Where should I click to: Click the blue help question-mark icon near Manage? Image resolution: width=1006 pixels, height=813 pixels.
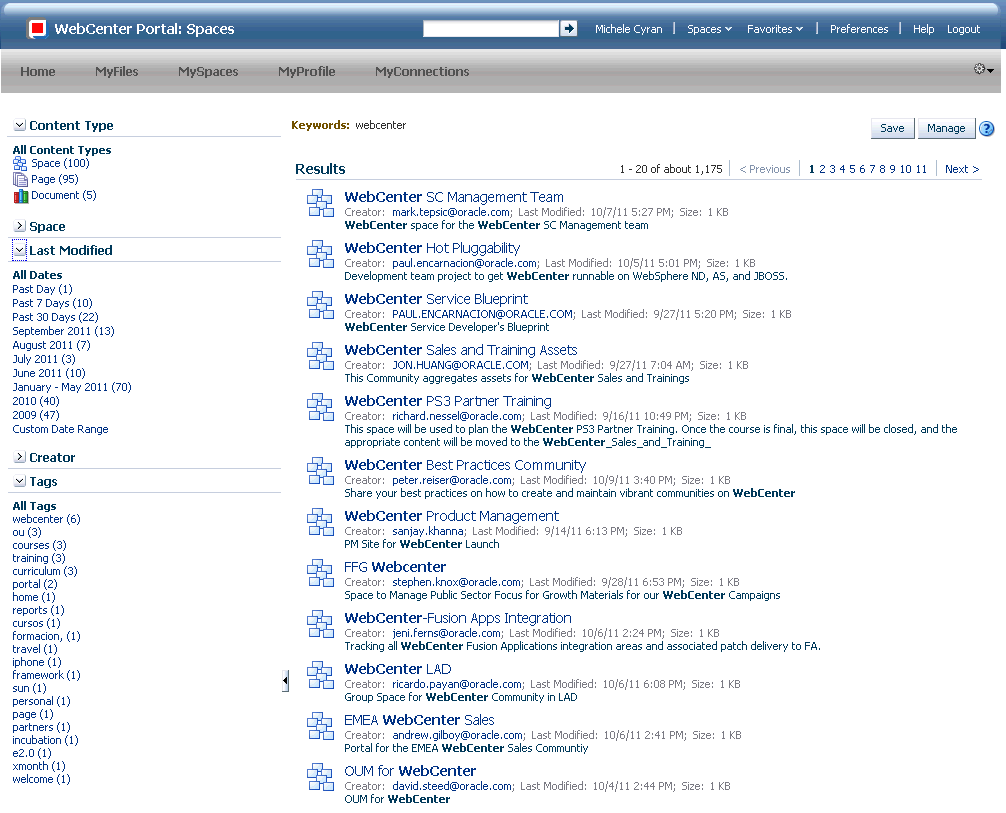coord(986,128)
